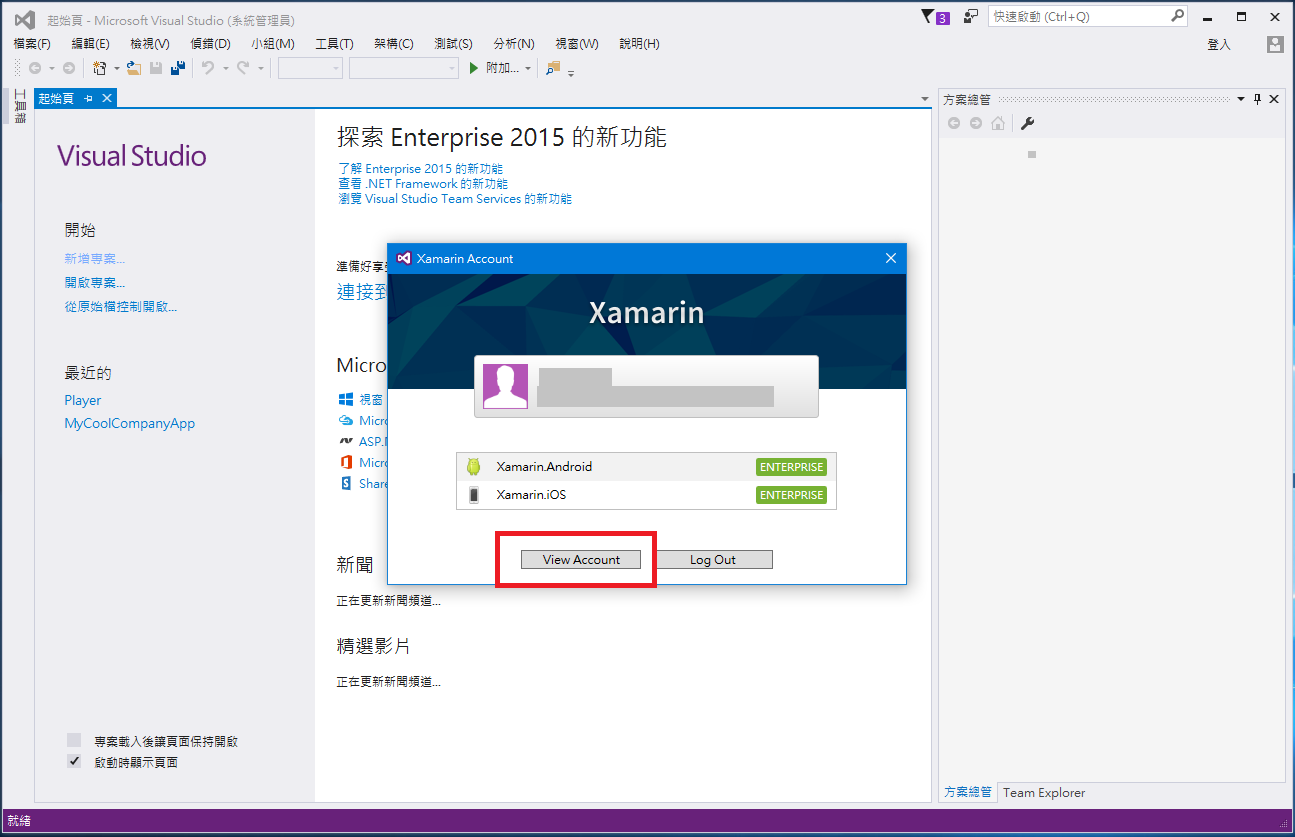Open Solution Explorer Properties wrench icon

pyautogui.click(x=1027, y=123)
